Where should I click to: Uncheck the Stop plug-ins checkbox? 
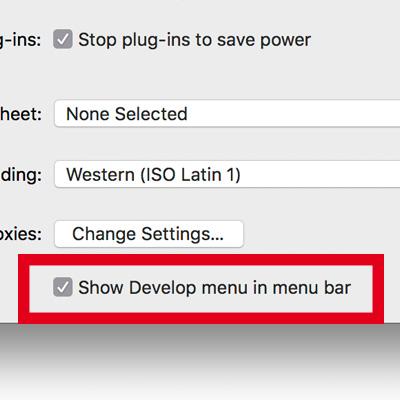pyautogui.click(x=63, y=39)
